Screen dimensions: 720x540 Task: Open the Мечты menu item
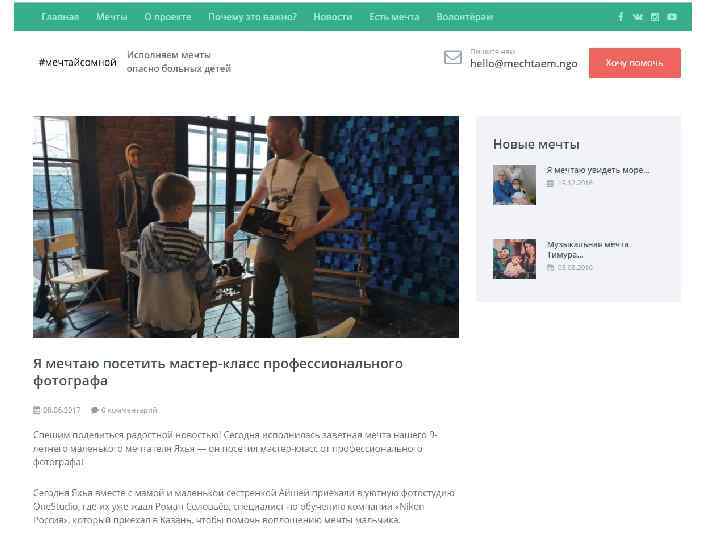point(112,17)
